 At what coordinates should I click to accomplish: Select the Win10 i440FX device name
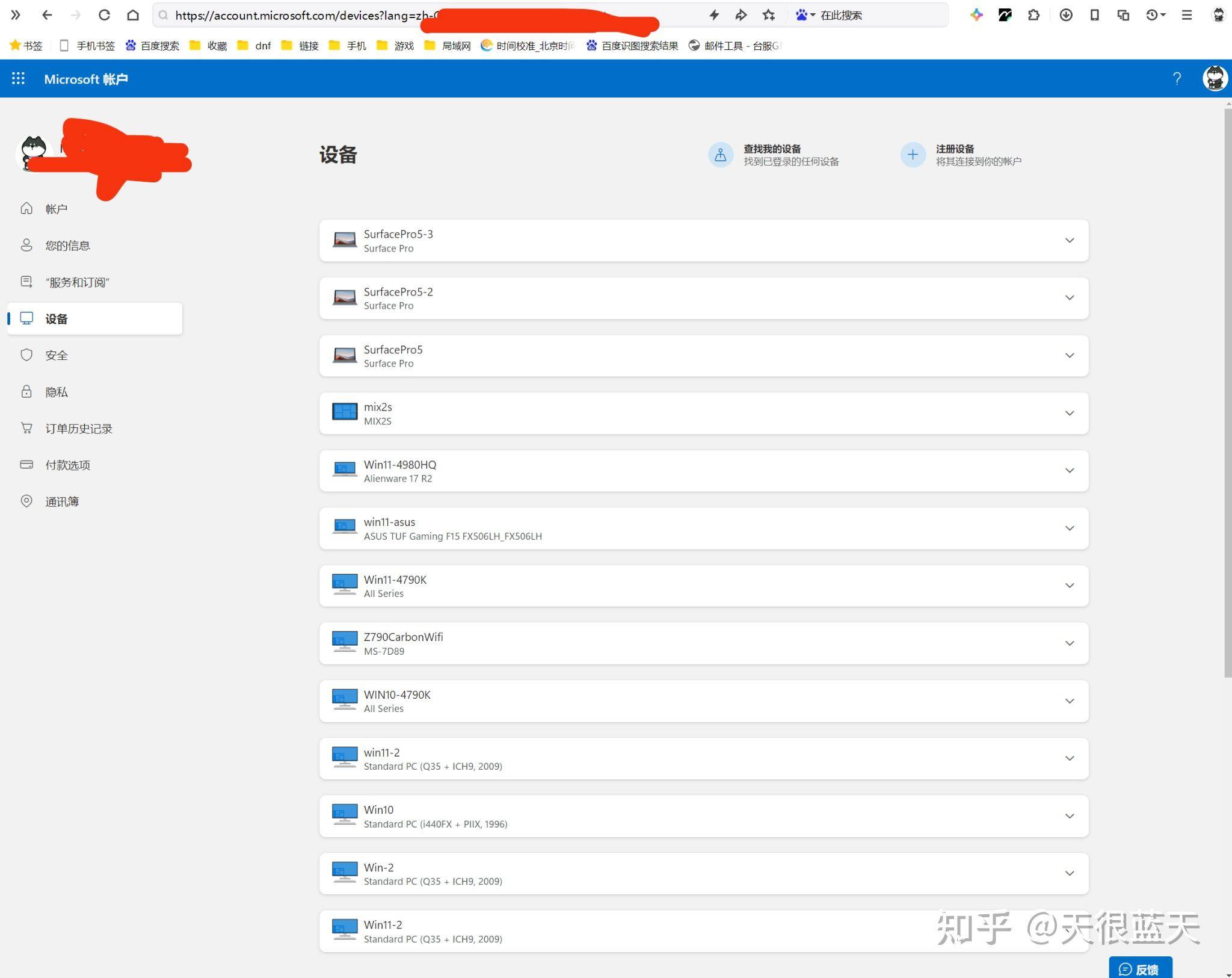[x=378, y=809]
